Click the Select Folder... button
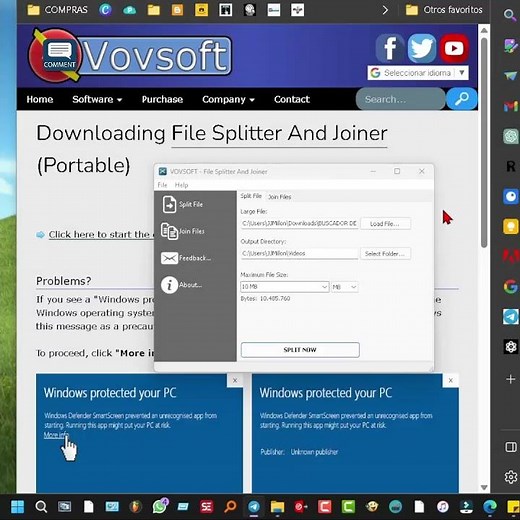Screen dimensions: 520x520 point(385,254)
